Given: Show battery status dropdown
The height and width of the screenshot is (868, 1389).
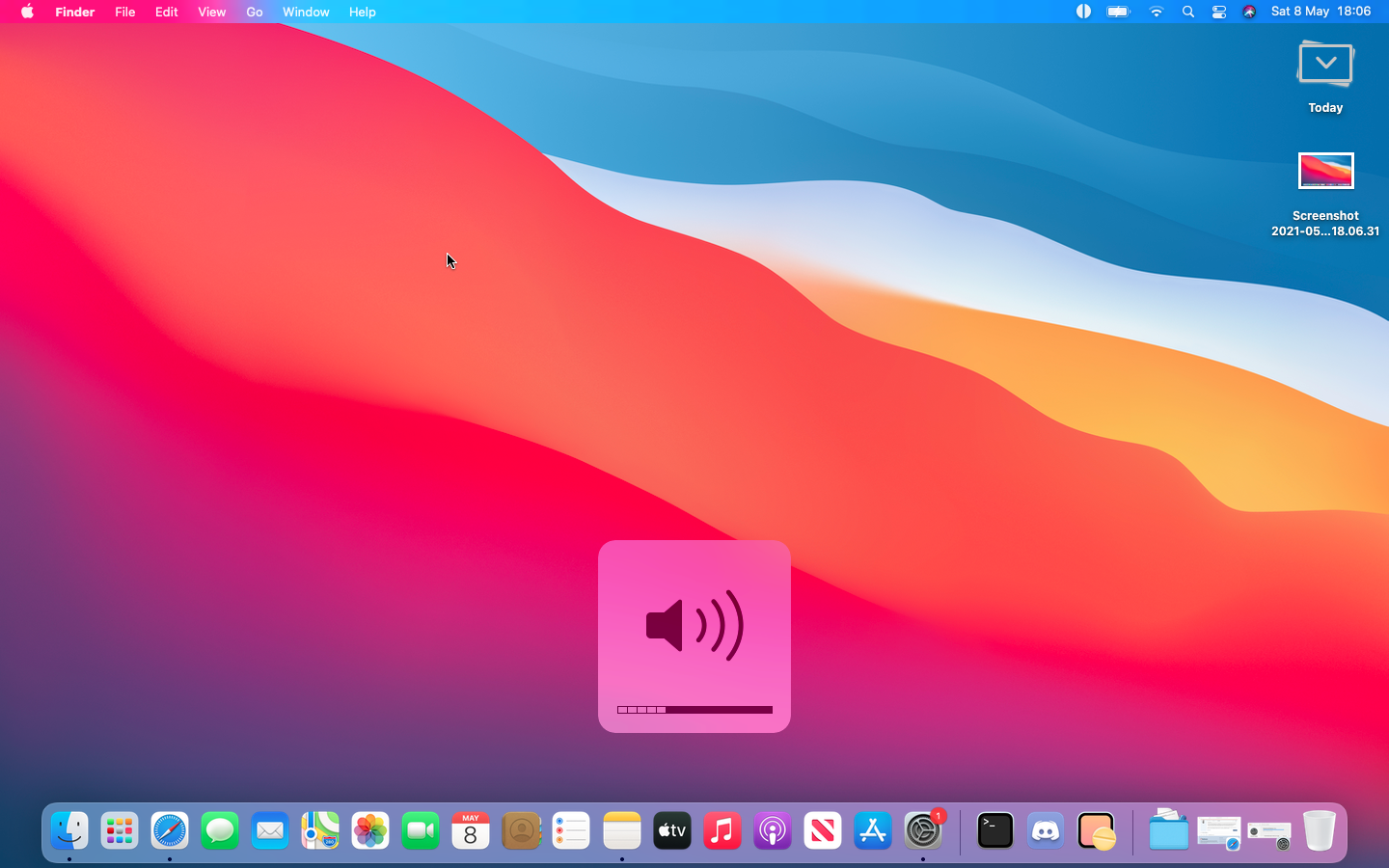Looking at the screenshot, I should (x=1118, y=12).
